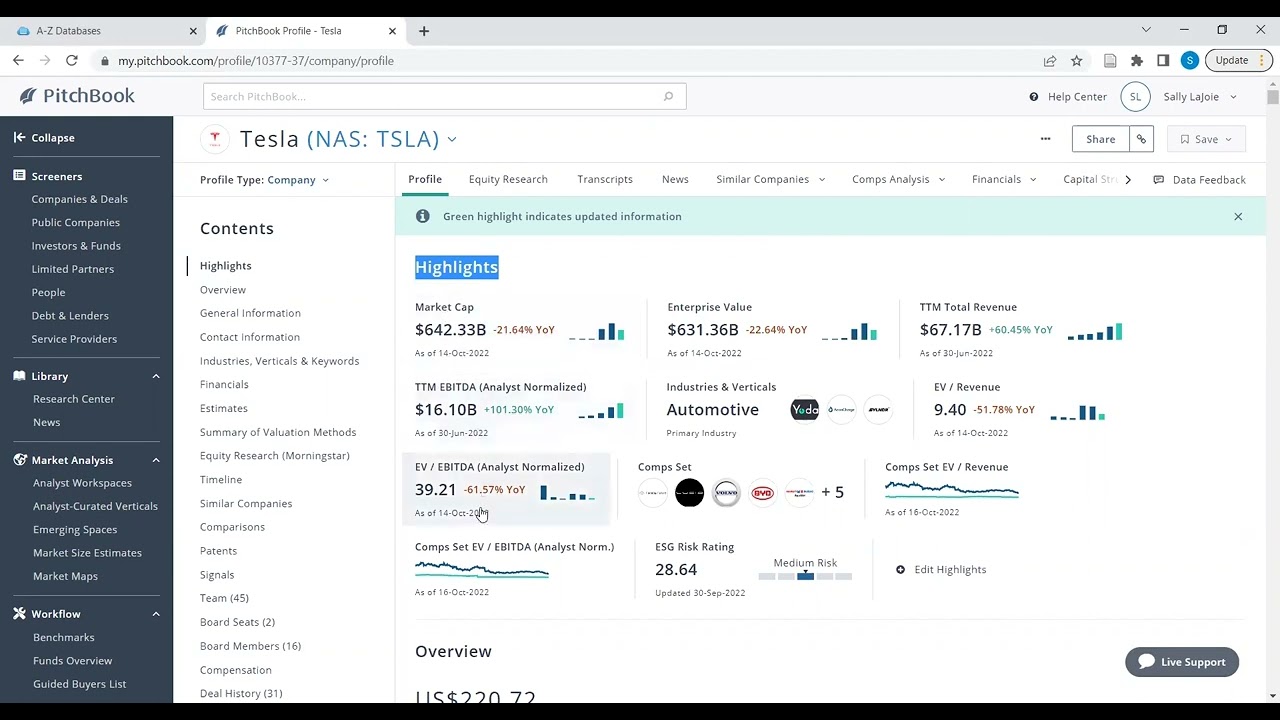Dismiss the green highlight info banner
Viewport: 1280px width, 720px height.
tap(1238, 216)
